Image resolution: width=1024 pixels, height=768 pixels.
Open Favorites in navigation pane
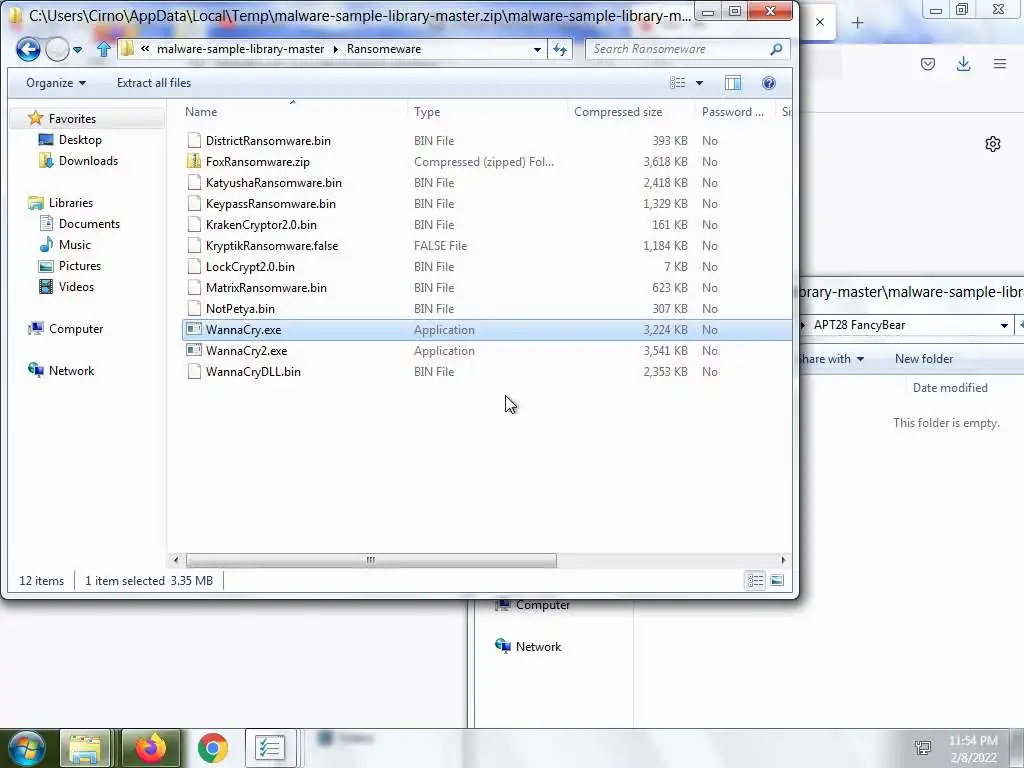[72, 119]
